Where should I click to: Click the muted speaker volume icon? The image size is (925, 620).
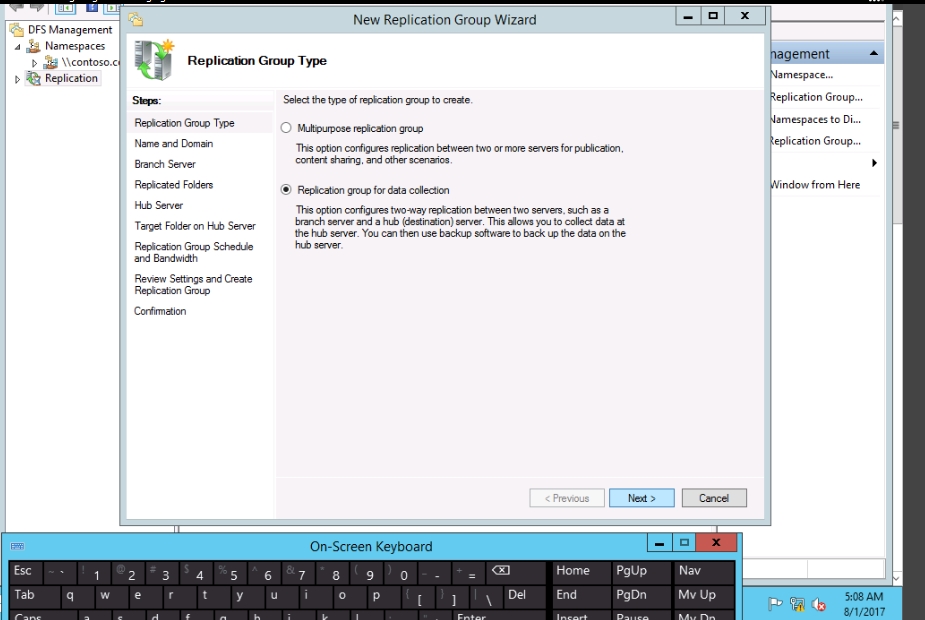(819, 604)
